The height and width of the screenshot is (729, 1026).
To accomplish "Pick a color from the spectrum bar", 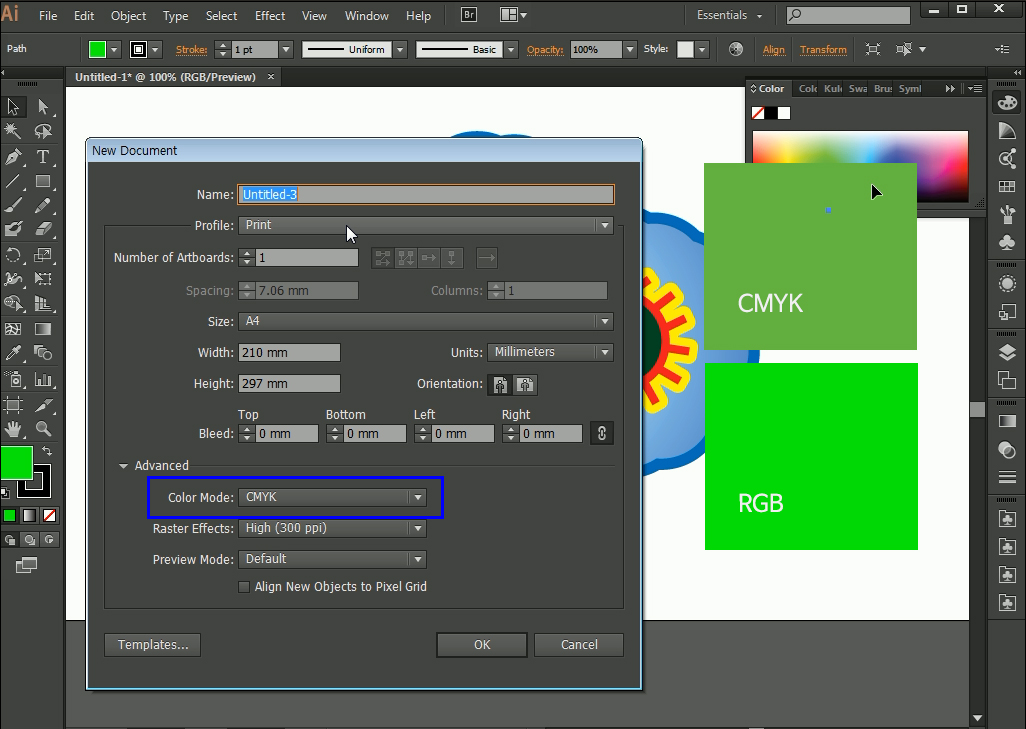I will (x=860, y=147).
